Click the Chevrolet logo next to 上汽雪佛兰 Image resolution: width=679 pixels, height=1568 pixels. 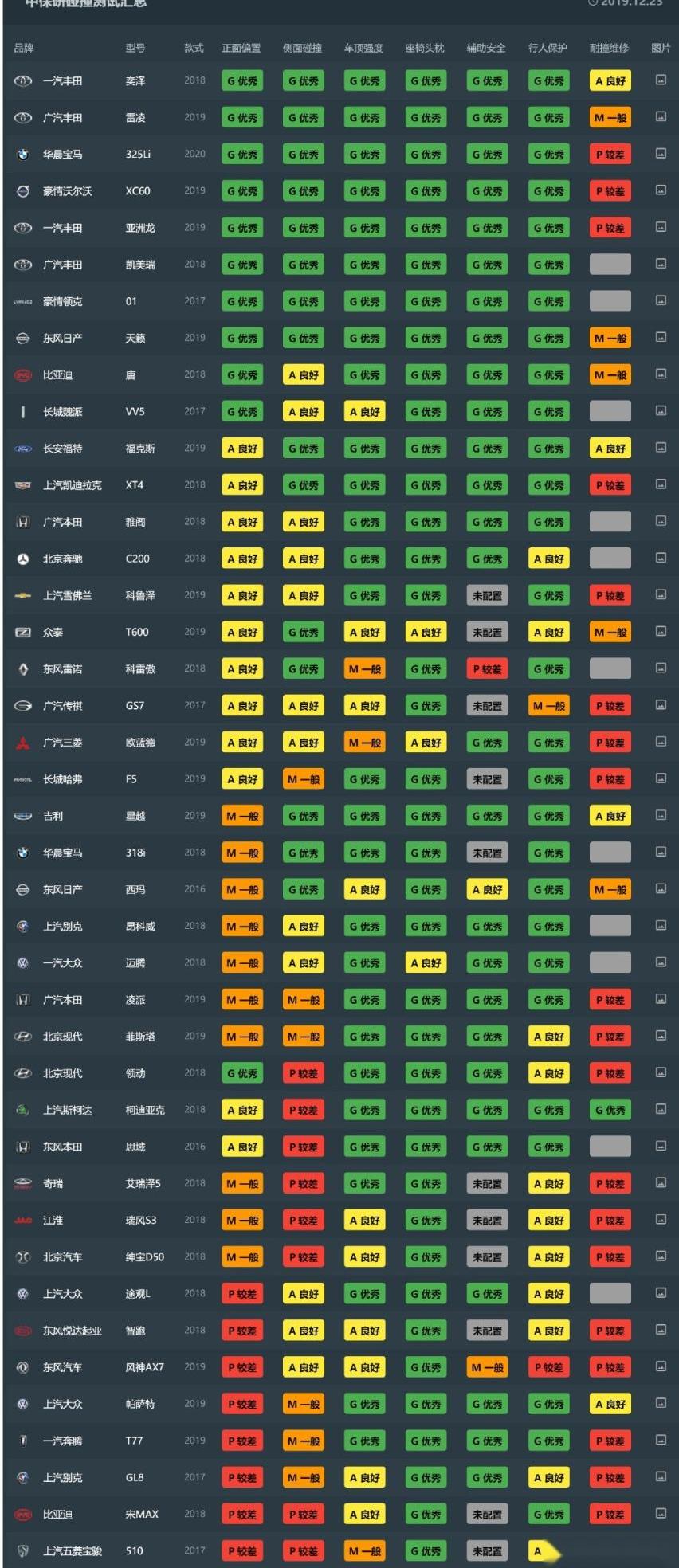pyautogui.click(x=23, y=595)
